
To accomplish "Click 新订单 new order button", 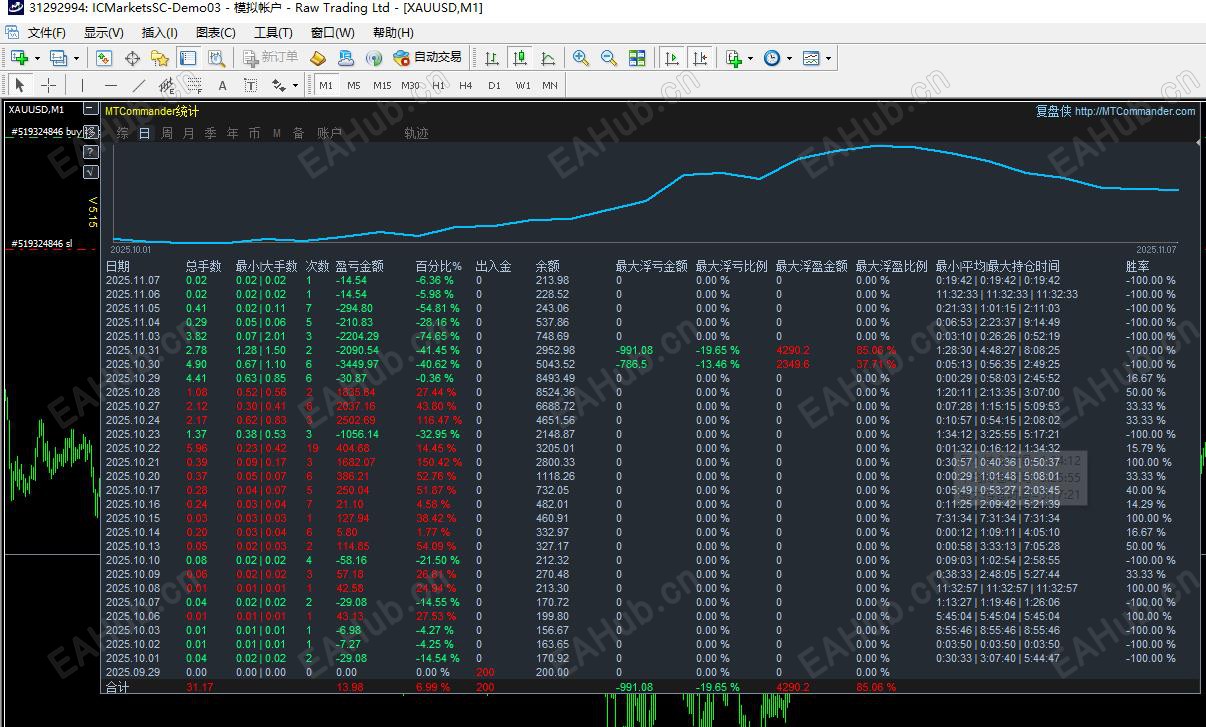I will click(x=270, y=58).
